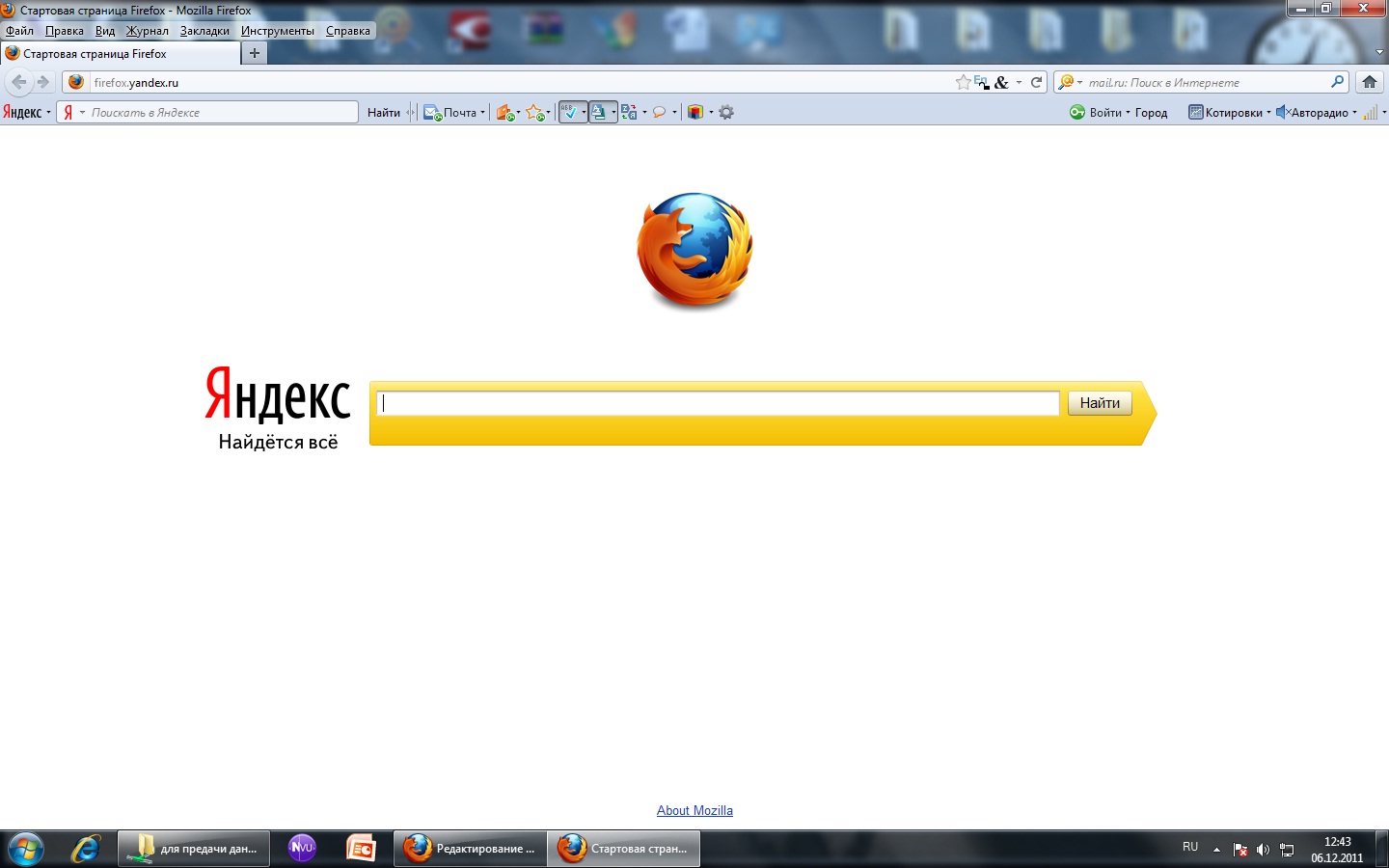Open the PowerPoint taskbar icon

pyautogui.click(x=361, y=849)
